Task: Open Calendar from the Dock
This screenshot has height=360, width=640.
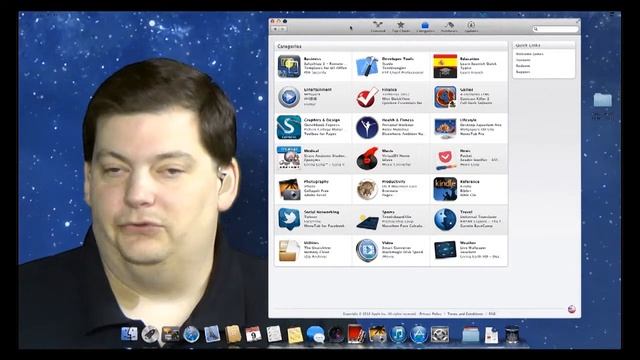Action: pos(253,334)
